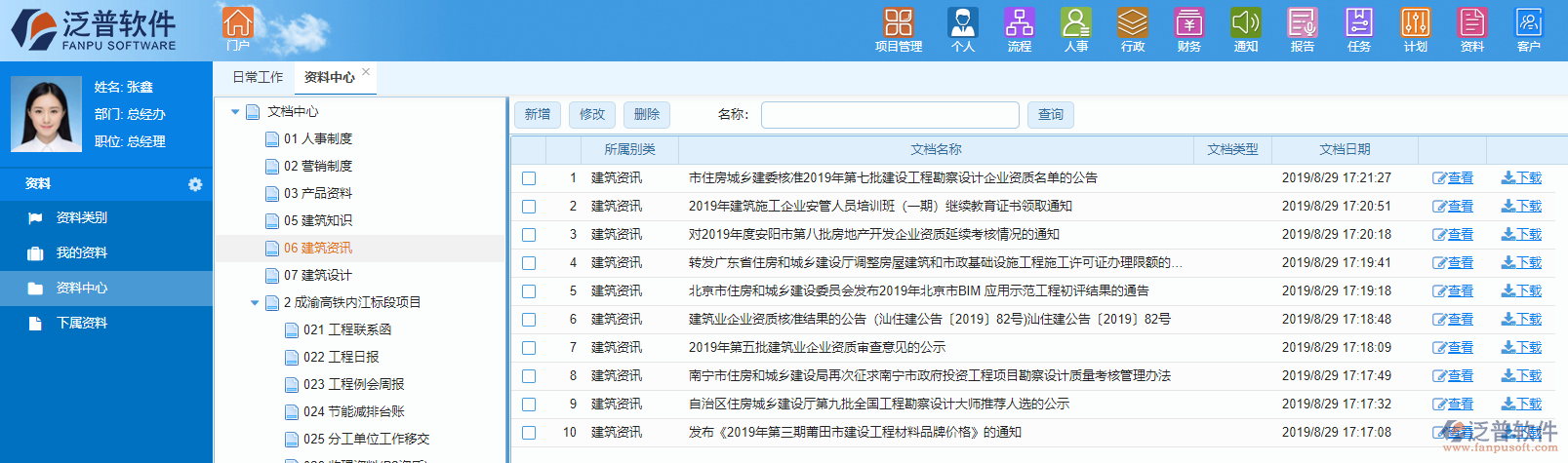This screenshot has height=463, width=1568.
Task: Check the checkbox for row 3
Action: 529,235
